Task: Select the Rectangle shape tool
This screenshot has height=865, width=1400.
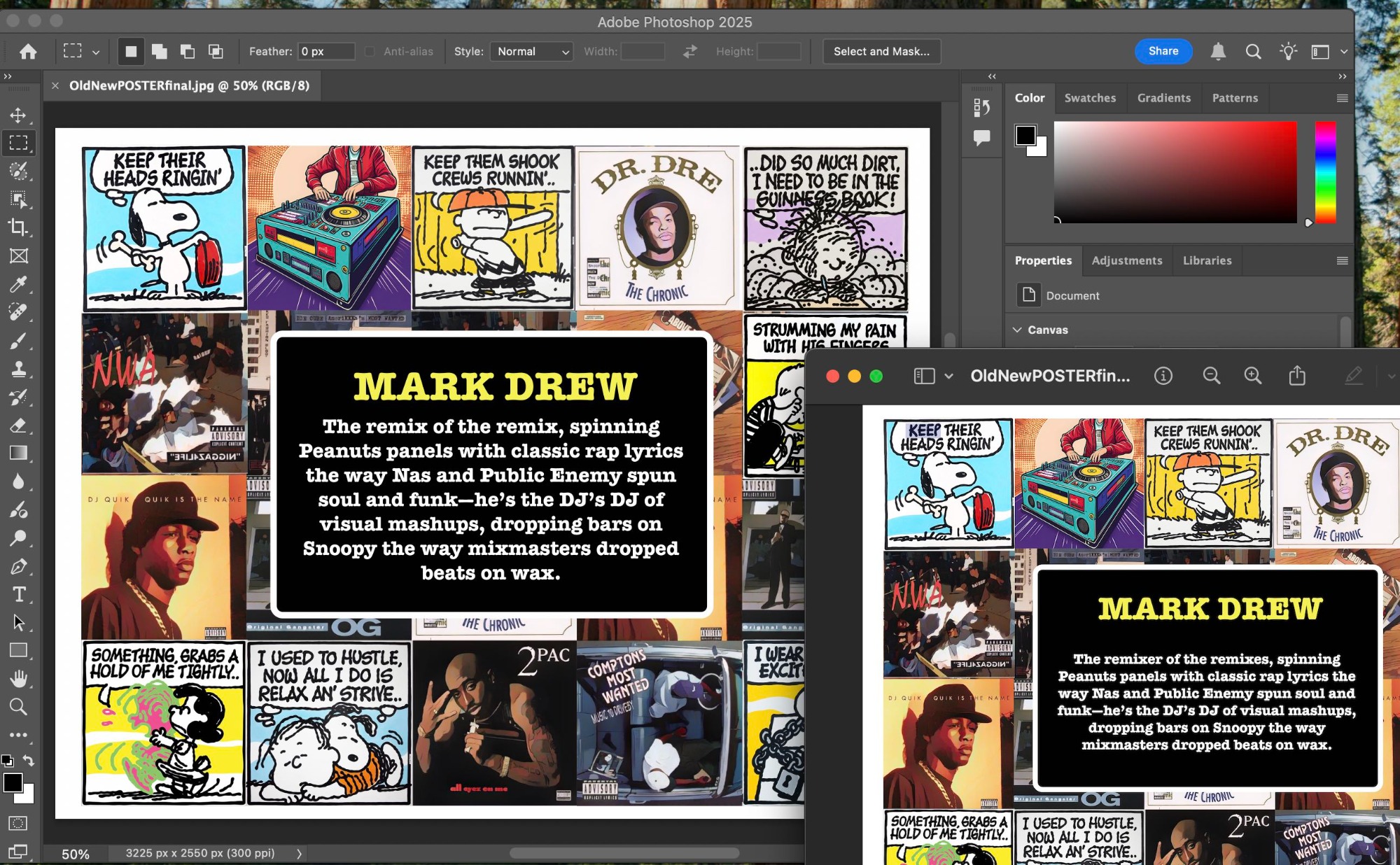Action: point(18,650)
